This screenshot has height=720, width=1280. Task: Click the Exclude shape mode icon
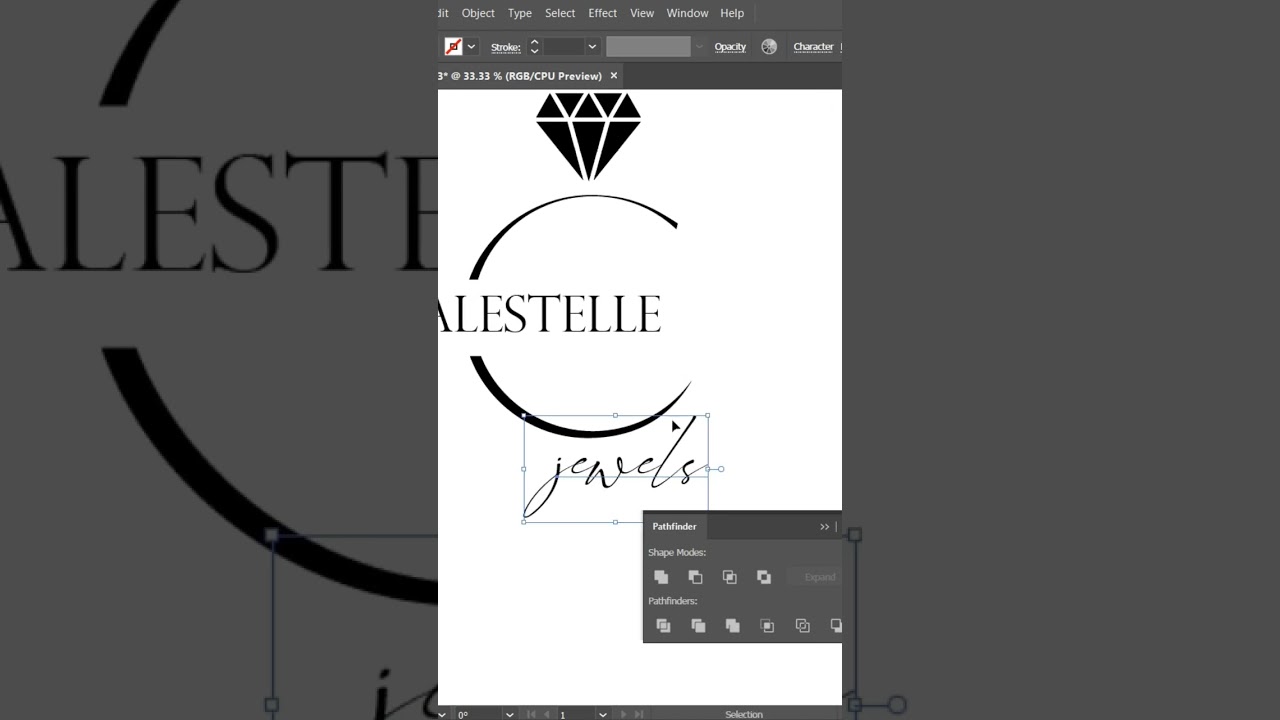[764, 577]
